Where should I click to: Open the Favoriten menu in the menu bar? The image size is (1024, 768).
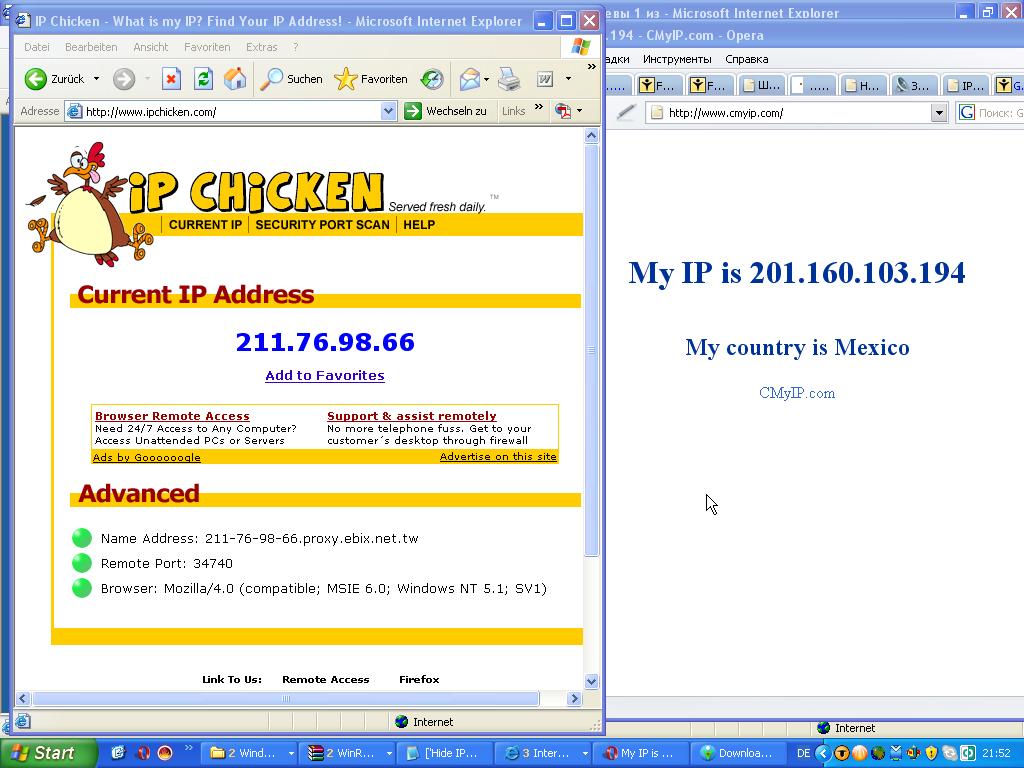tap(207, 47)
